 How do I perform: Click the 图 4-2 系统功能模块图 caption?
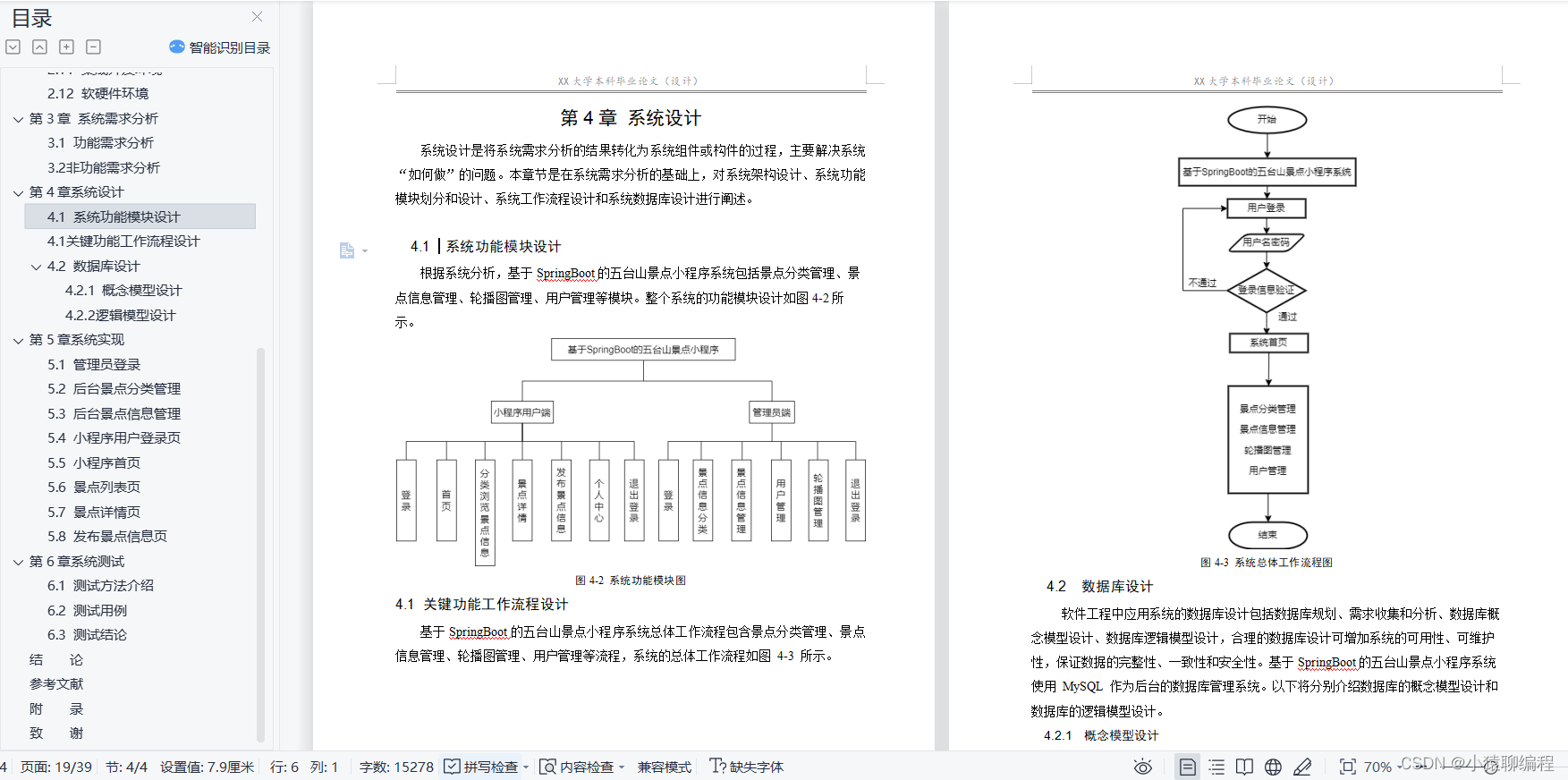631,581
